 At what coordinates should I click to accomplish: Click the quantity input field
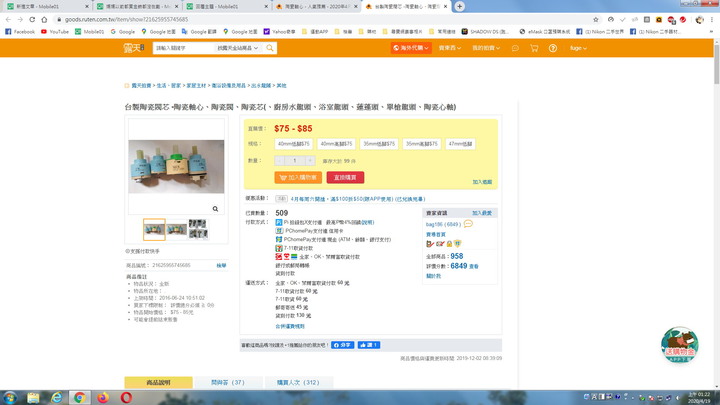[x=295, y=160]
